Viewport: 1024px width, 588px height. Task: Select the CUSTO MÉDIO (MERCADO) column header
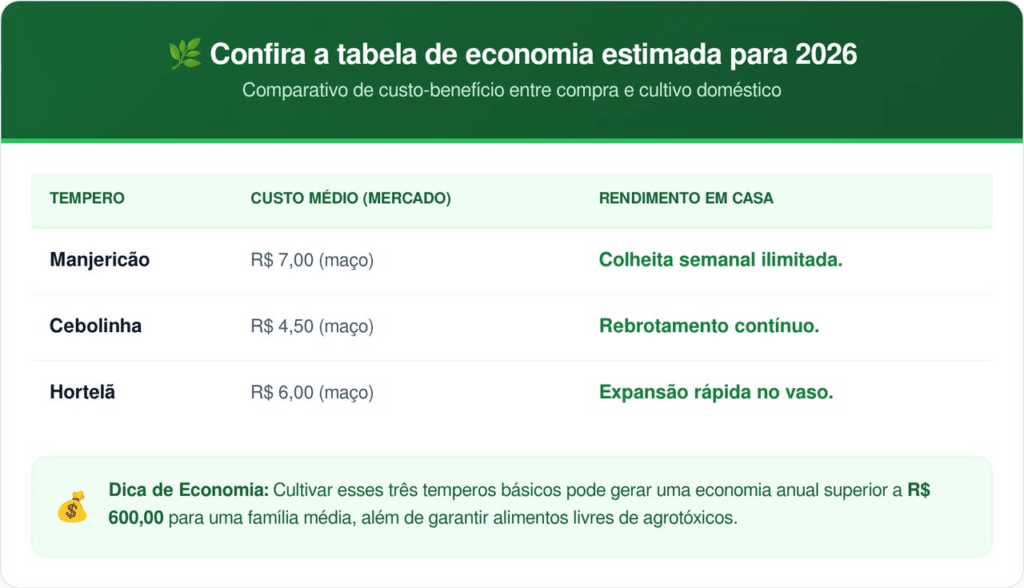coord(350,198)
